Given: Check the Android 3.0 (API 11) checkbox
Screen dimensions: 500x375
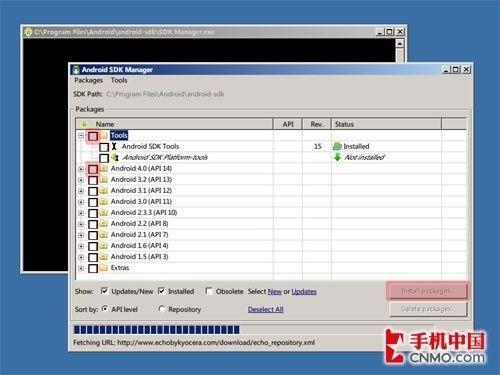Looking at the screenshot, I should (x=93, y=202).
